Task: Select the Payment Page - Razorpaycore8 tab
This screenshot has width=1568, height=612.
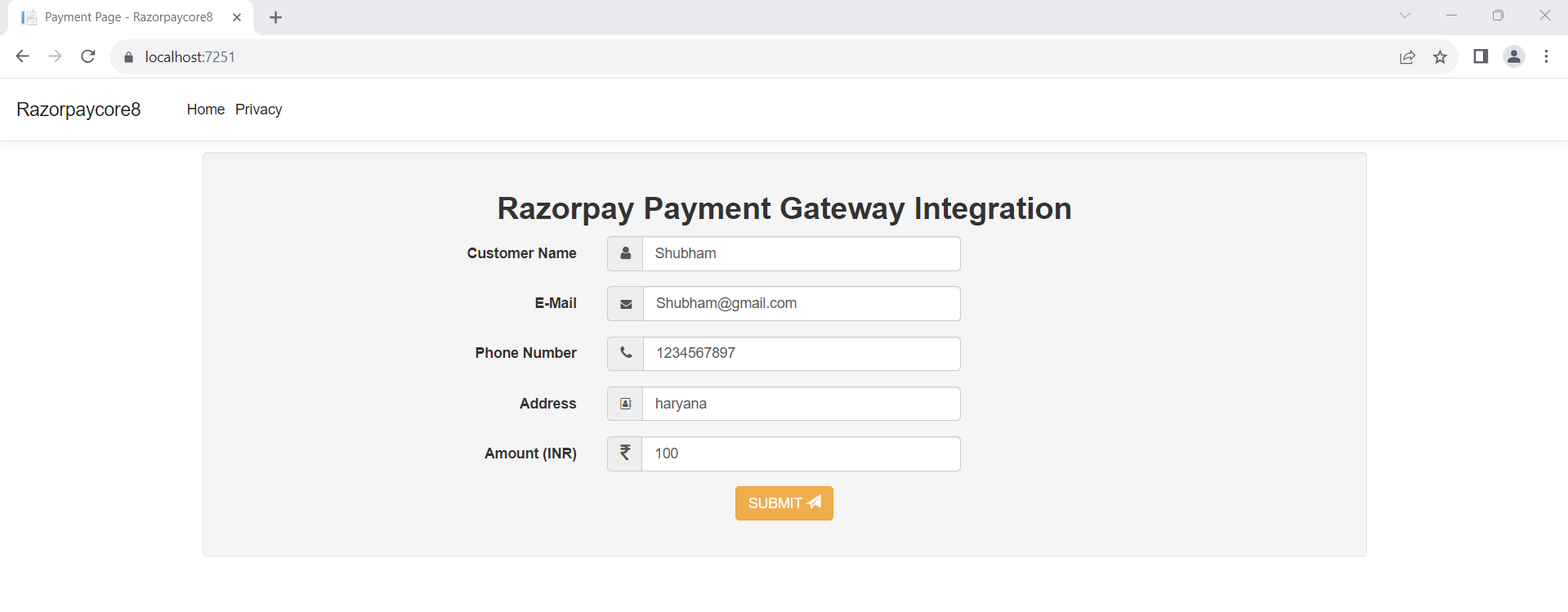Action: click(x=131, y=17)
